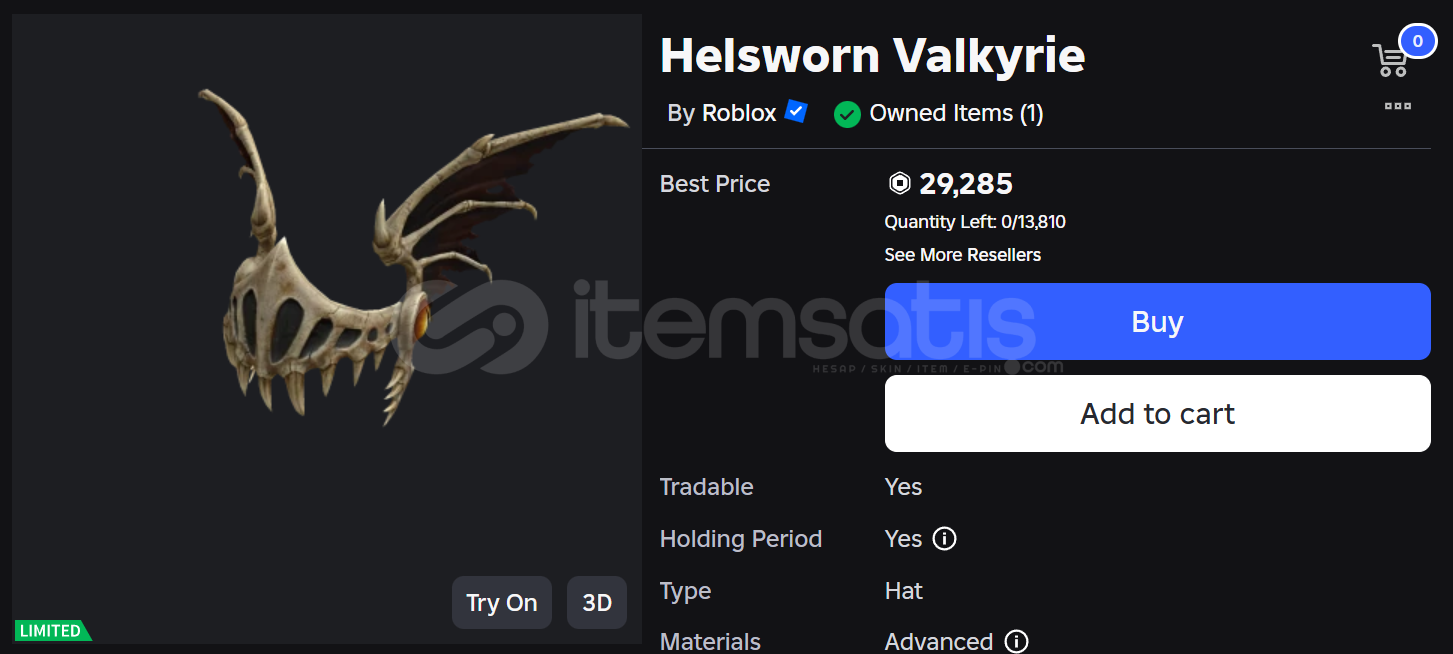Click the Robux currency icon by price

coord(899,184)
